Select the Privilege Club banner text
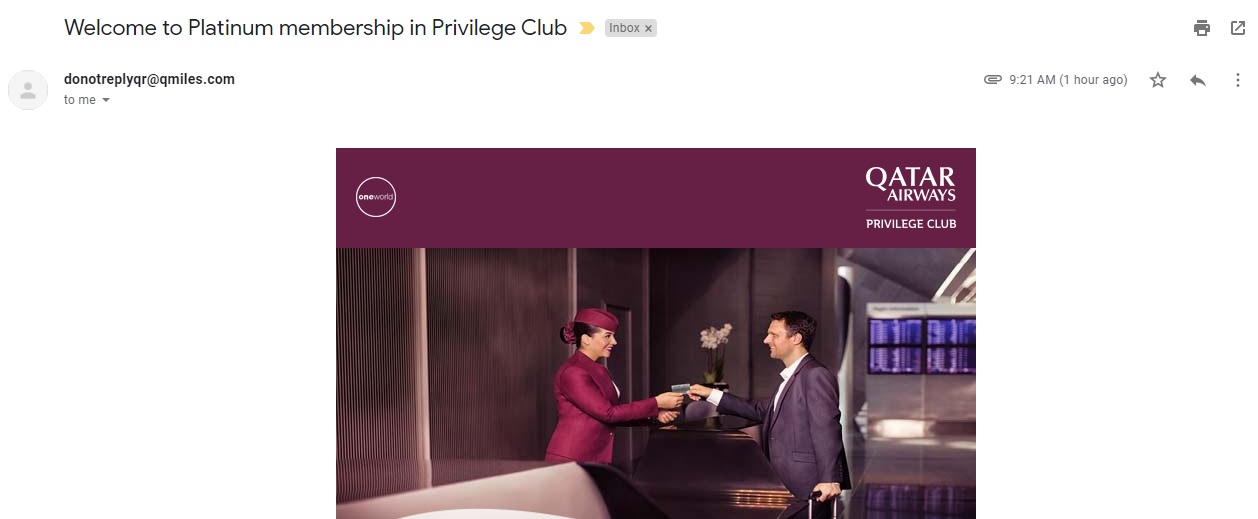Screen dimensions: 1258x519 coord(911,224)
